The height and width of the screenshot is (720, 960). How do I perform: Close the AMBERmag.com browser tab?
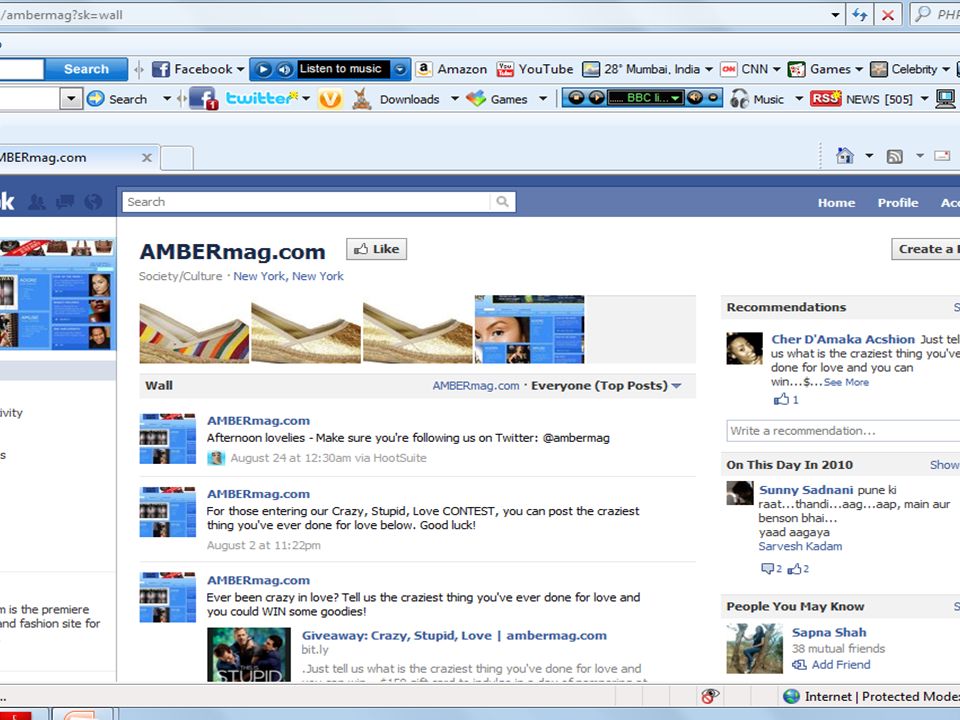[147, 157]
